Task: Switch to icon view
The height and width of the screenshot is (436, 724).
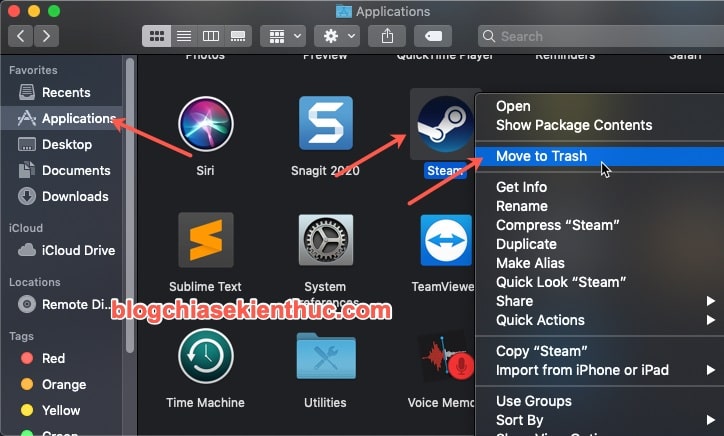Action: (157, 36)
